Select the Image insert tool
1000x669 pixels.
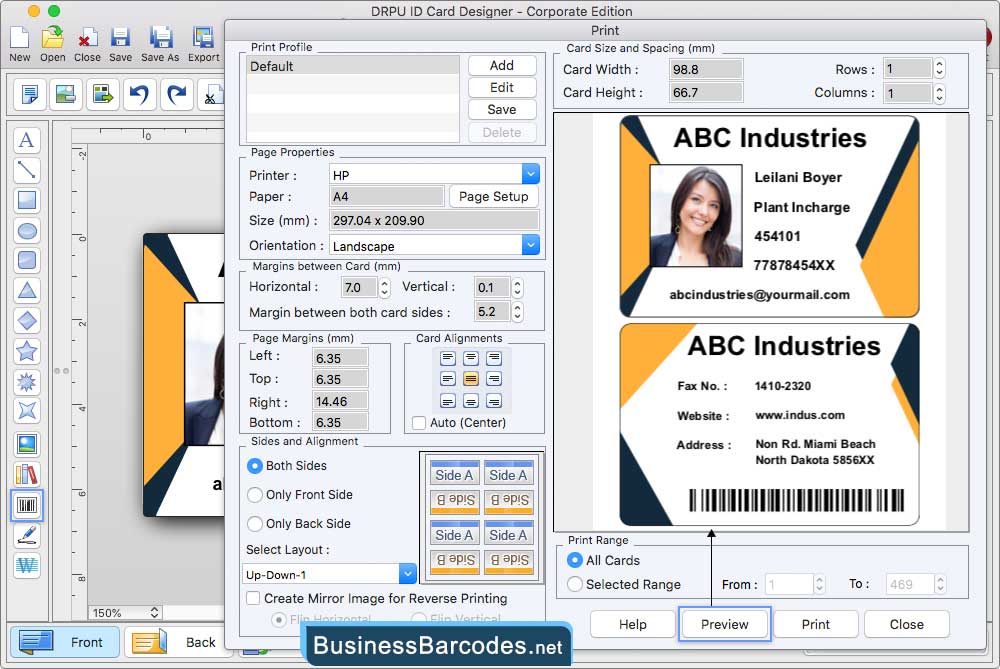tap(27, 444)
